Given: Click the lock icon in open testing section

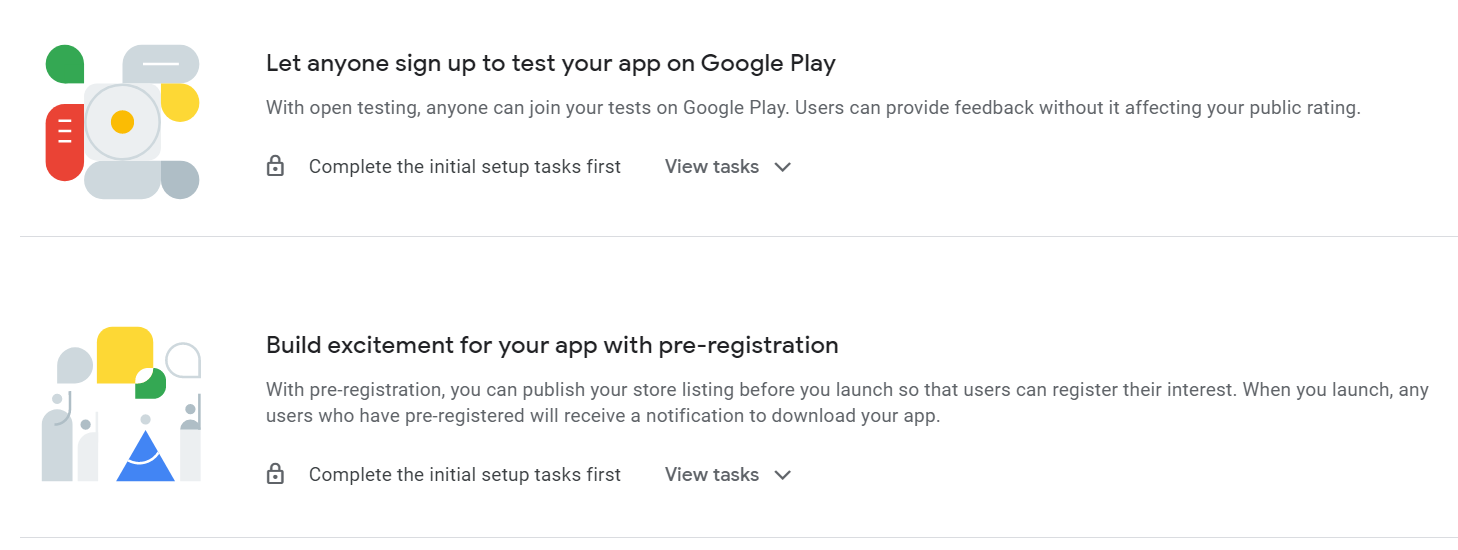Looking at the screenshot, I should 275,166.
